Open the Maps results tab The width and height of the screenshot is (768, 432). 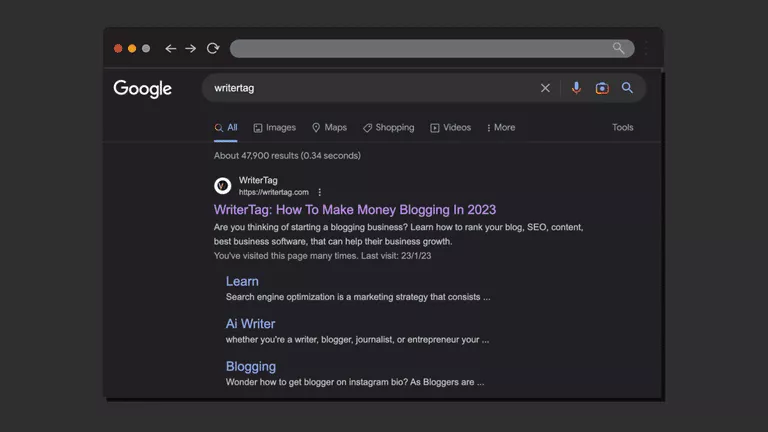tap(329, 128)
